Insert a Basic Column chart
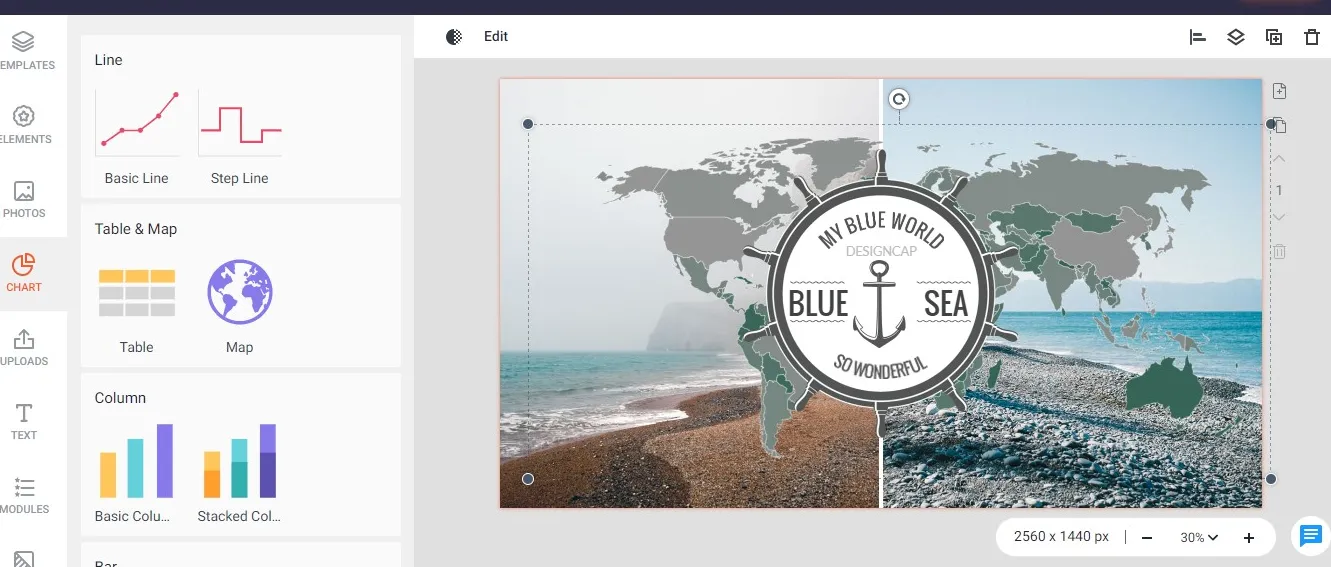 tap(137, 474)
